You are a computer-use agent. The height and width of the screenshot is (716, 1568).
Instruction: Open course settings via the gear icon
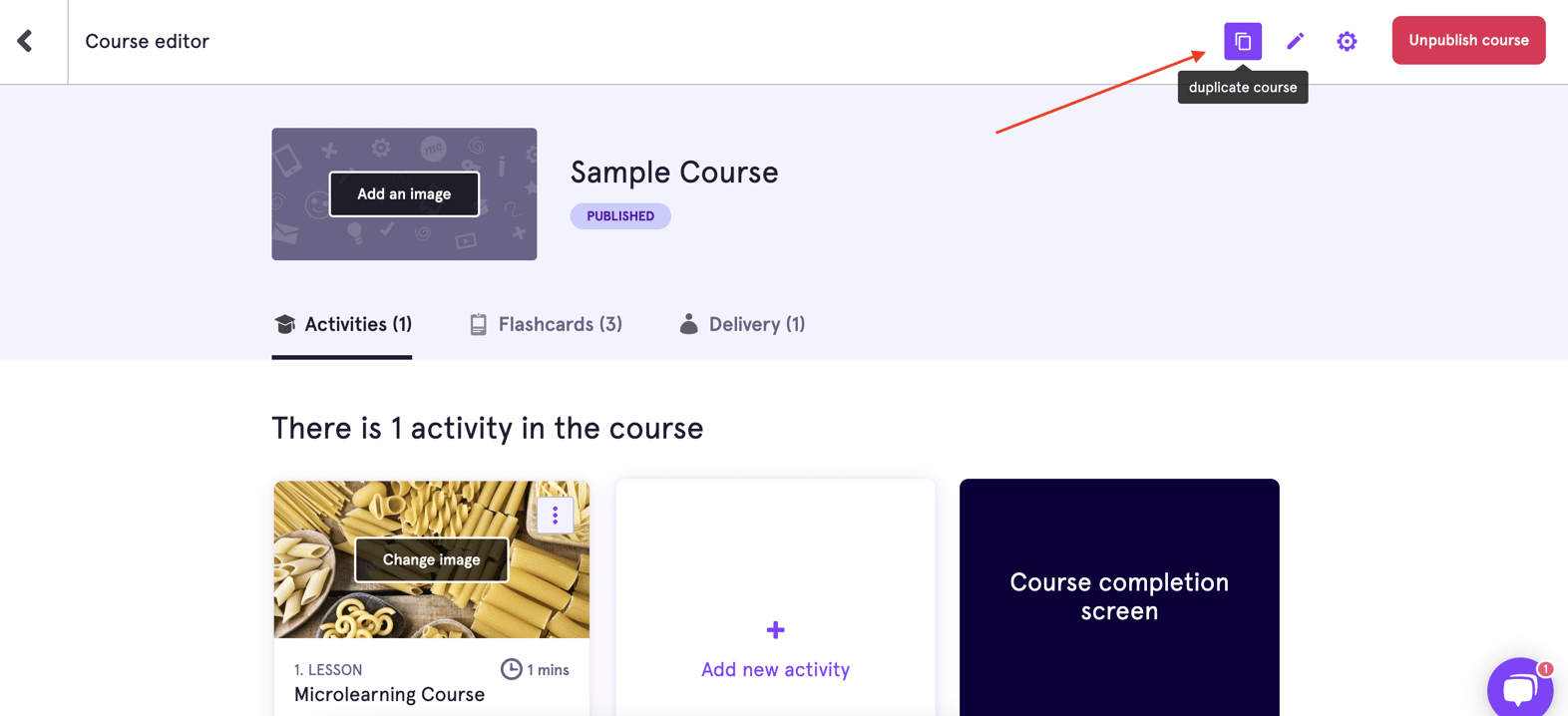coord(1347,41)
